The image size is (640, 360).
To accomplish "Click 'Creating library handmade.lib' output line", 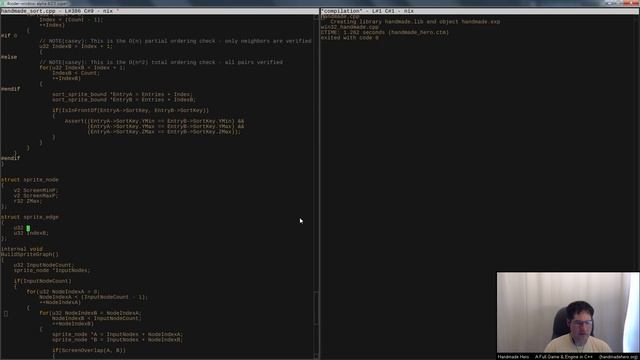I will coord(415,22).
